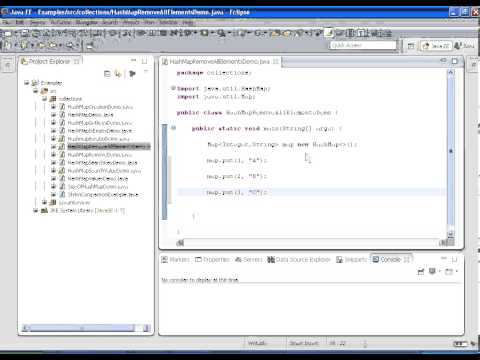This screenshot has width=480, height=360.
Task: Switch to the Java EE perspective
Action: 436,46
